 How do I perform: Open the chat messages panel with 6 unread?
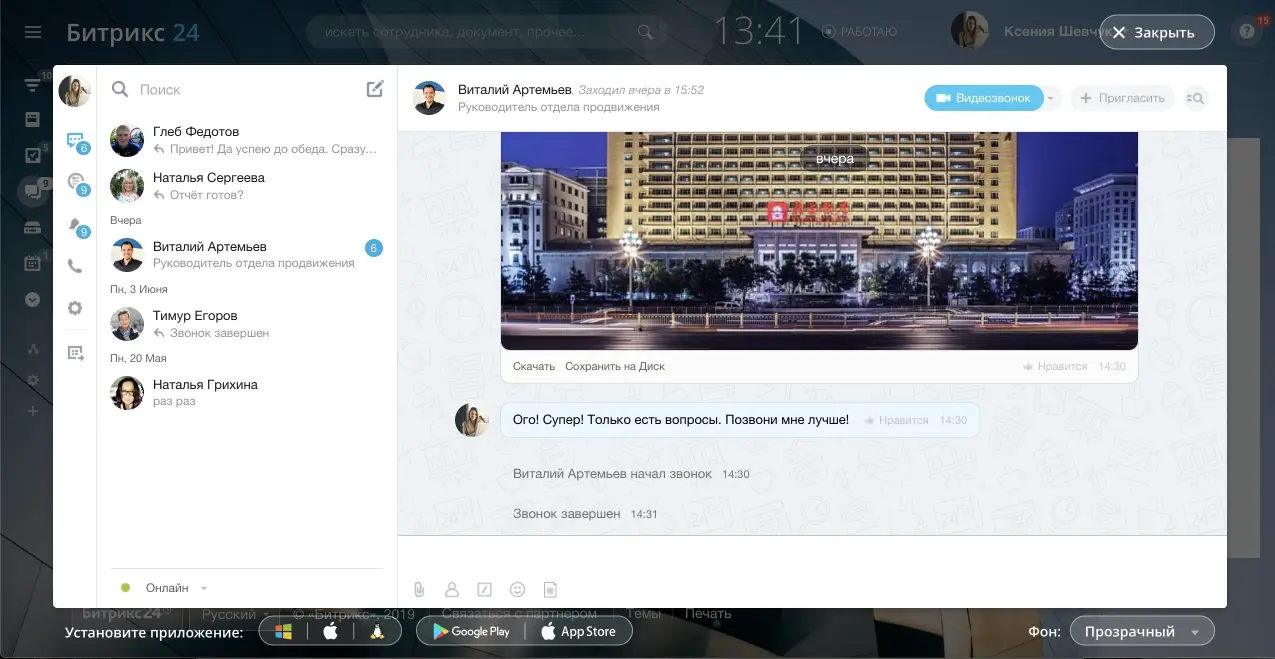pos(75,141)
